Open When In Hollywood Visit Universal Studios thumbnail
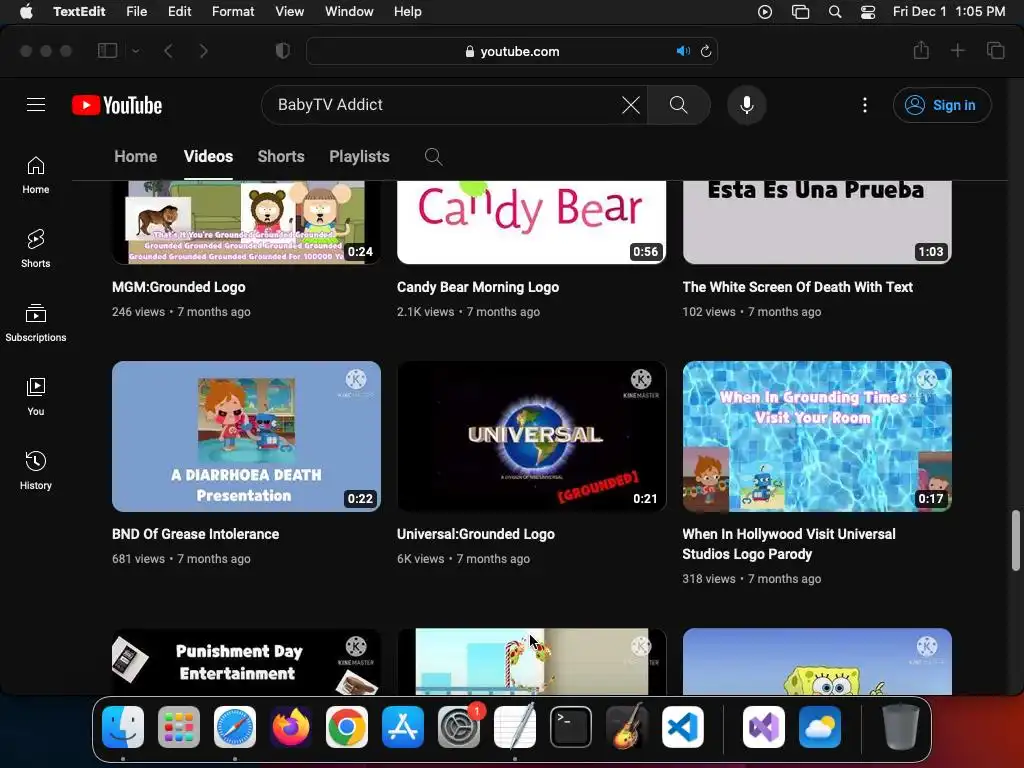Screen dimensions: 1024x768 point(817,436)
